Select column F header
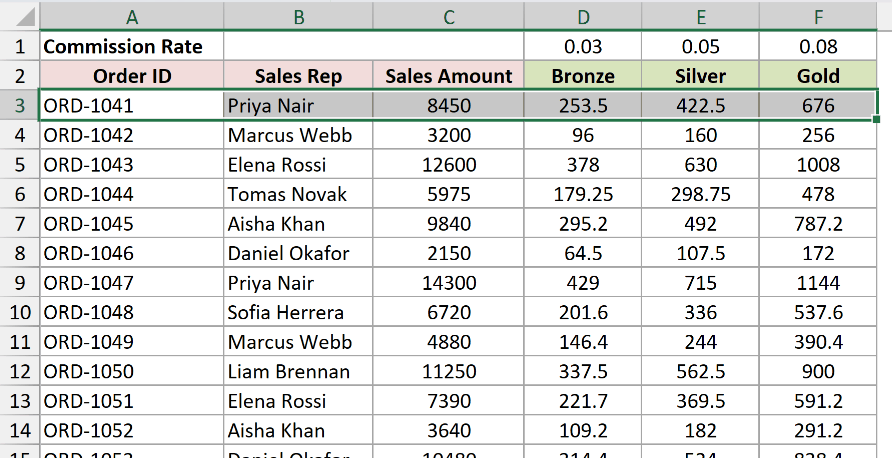Image resolution: width=892 pixels, height=458 pixels. [818, 17]
